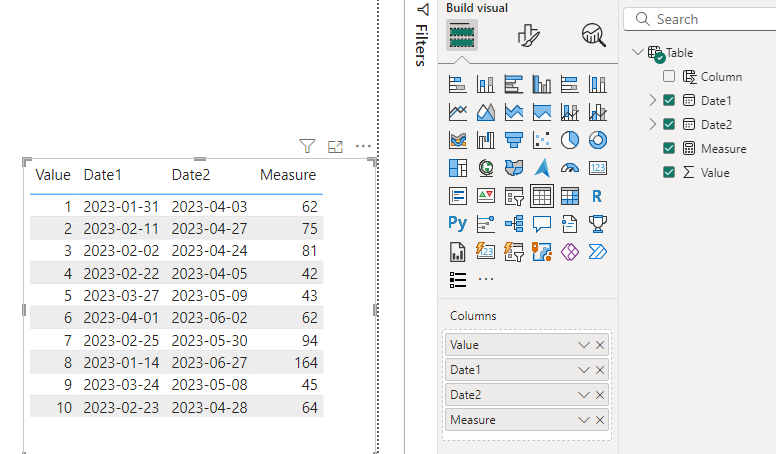Select the area chart visual
The width and height of the screenshot is (776, 454).
(485, 112)
